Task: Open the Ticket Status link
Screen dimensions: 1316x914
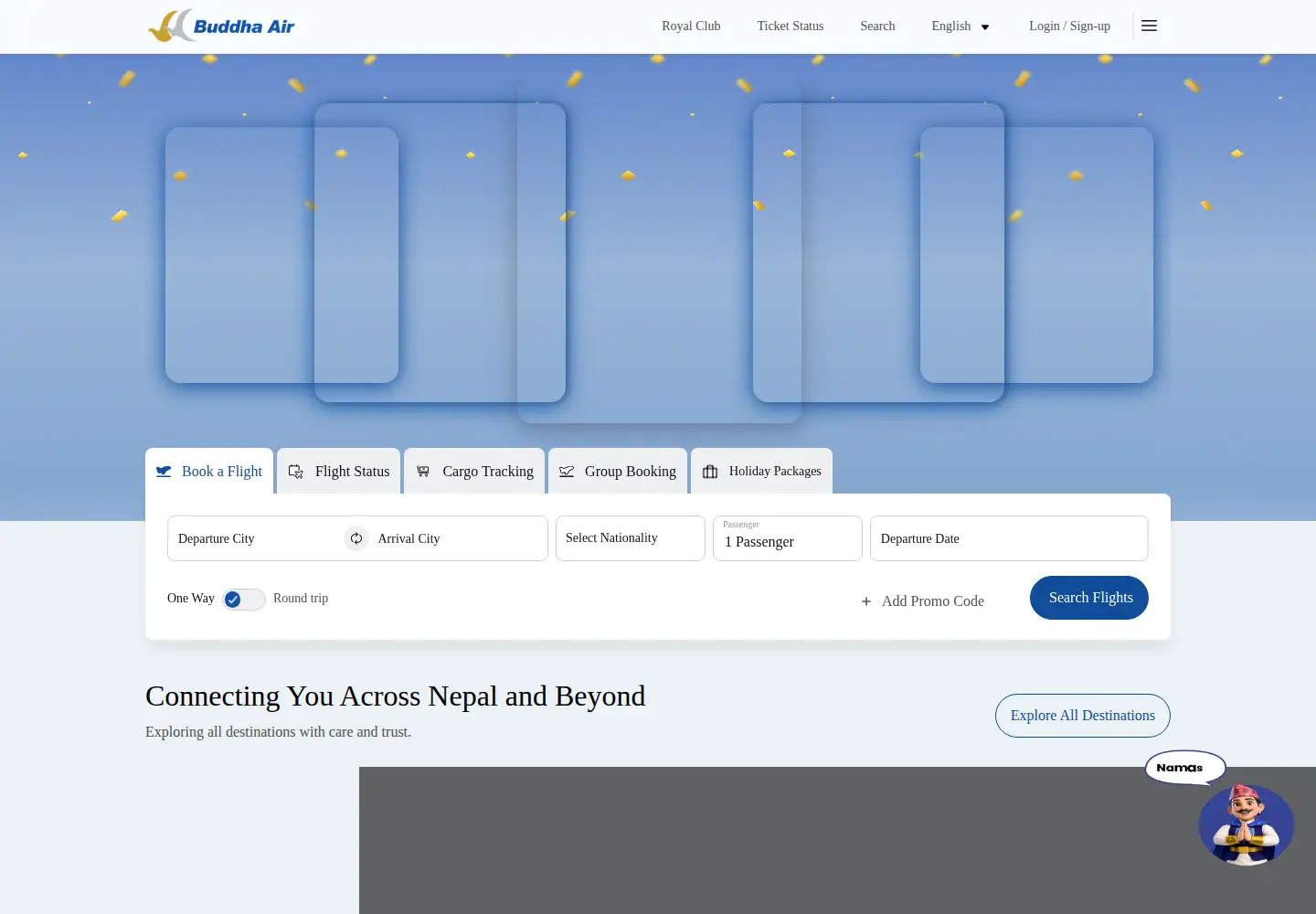Action: click(791, 26)
